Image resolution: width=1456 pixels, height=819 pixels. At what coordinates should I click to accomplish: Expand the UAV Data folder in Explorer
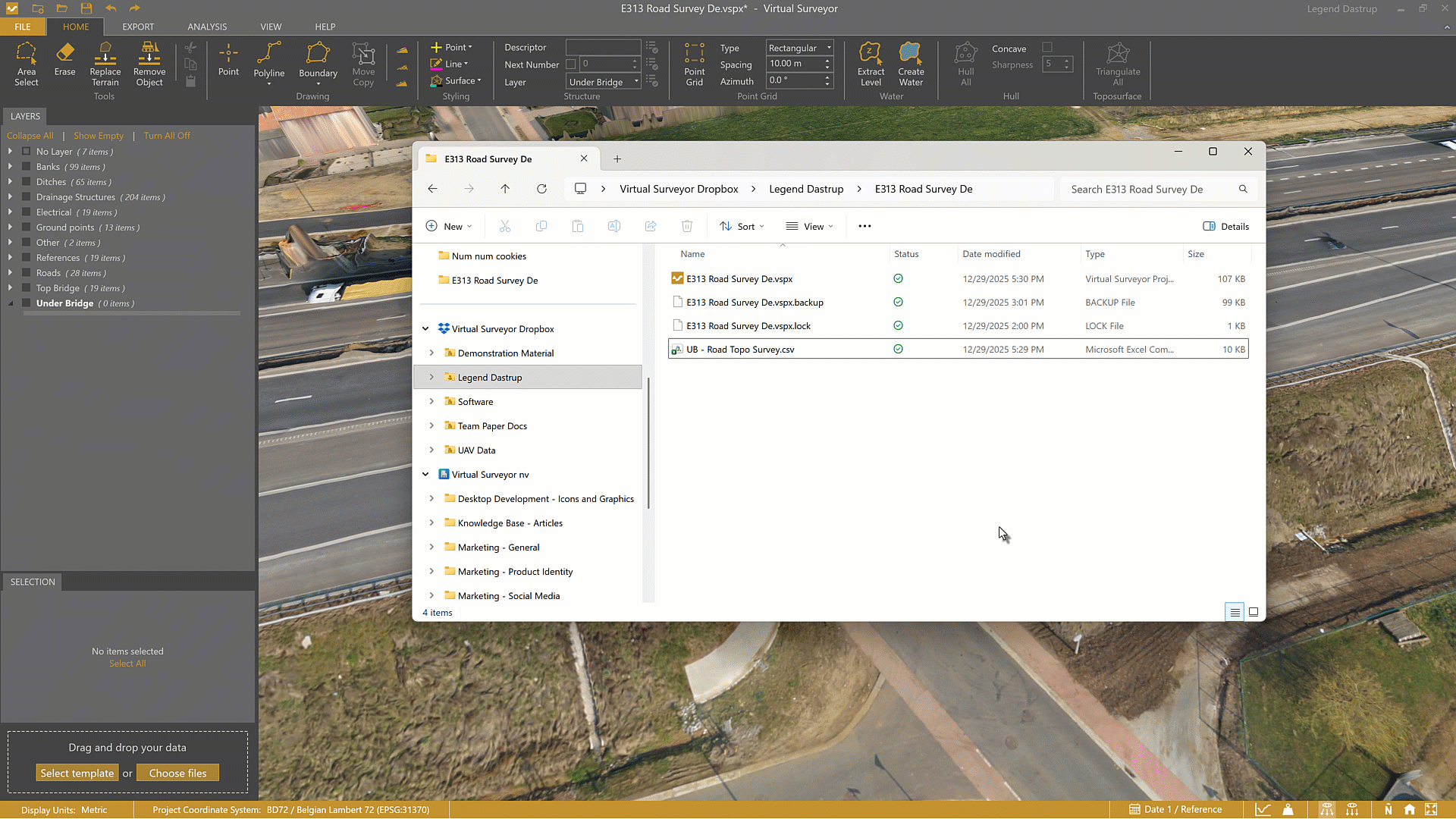(x=432, y=450)
